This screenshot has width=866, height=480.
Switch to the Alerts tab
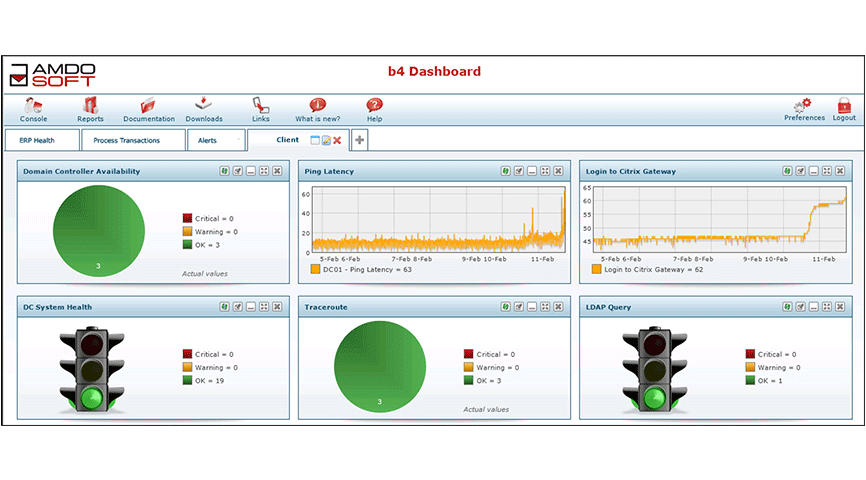[216, 140]
